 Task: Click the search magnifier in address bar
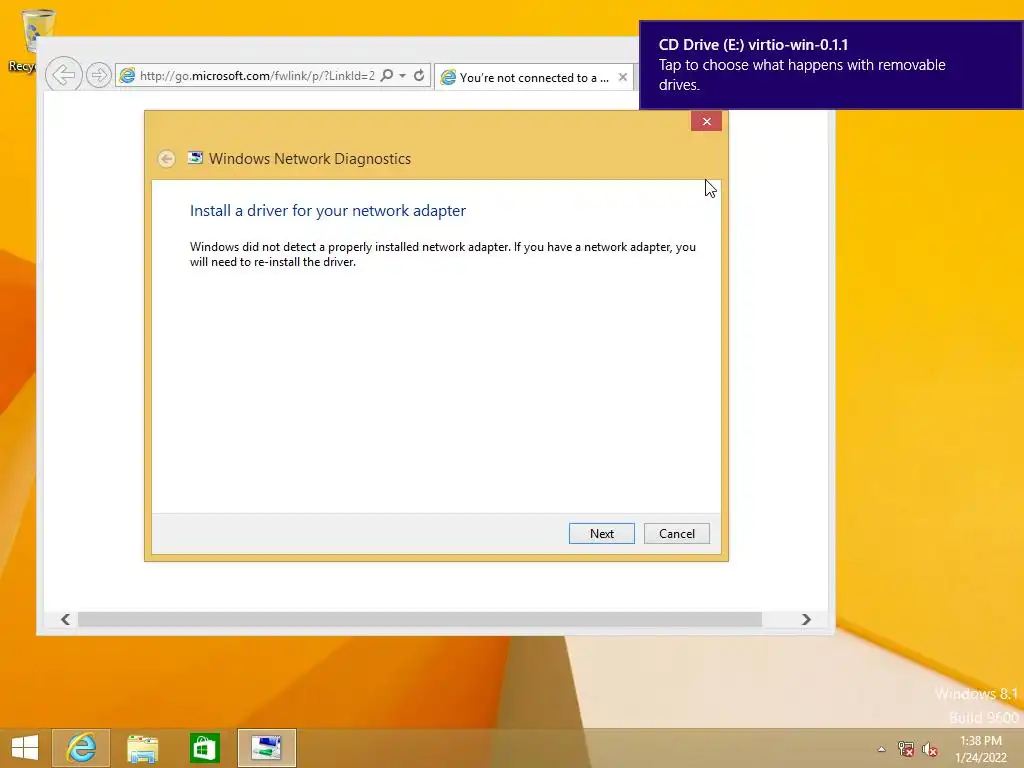387,76
